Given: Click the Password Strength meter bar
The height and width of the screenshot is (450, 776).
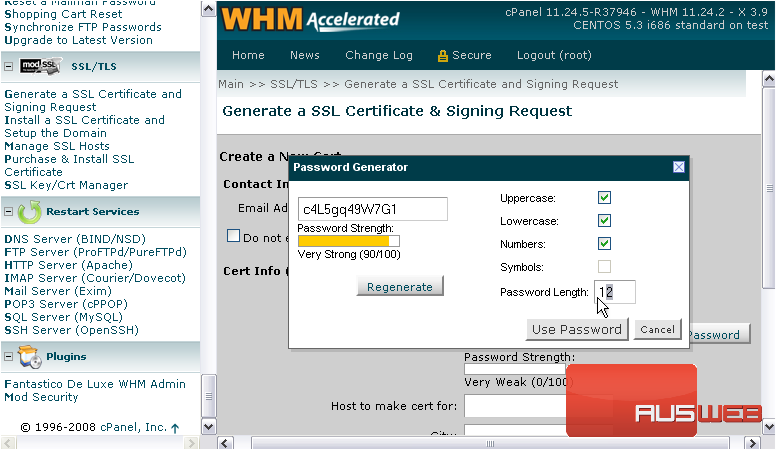Looking at the screenshot, I should click(349, 240).
